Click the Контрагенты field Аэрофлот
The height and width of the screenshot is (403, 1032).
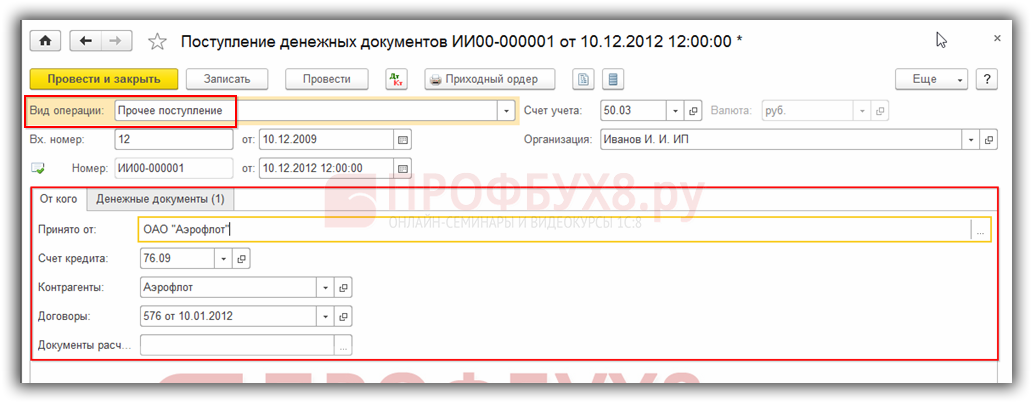tap(229, 288)
